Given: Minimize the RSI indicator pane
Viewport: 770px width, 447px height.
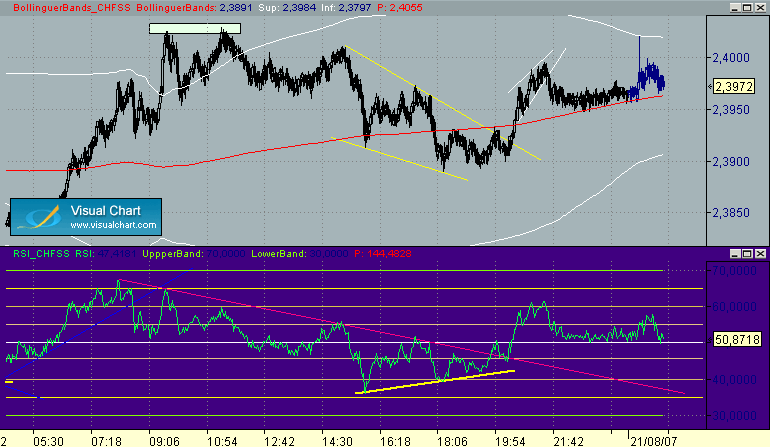Looking at the screenshot, I should point(735,253).
